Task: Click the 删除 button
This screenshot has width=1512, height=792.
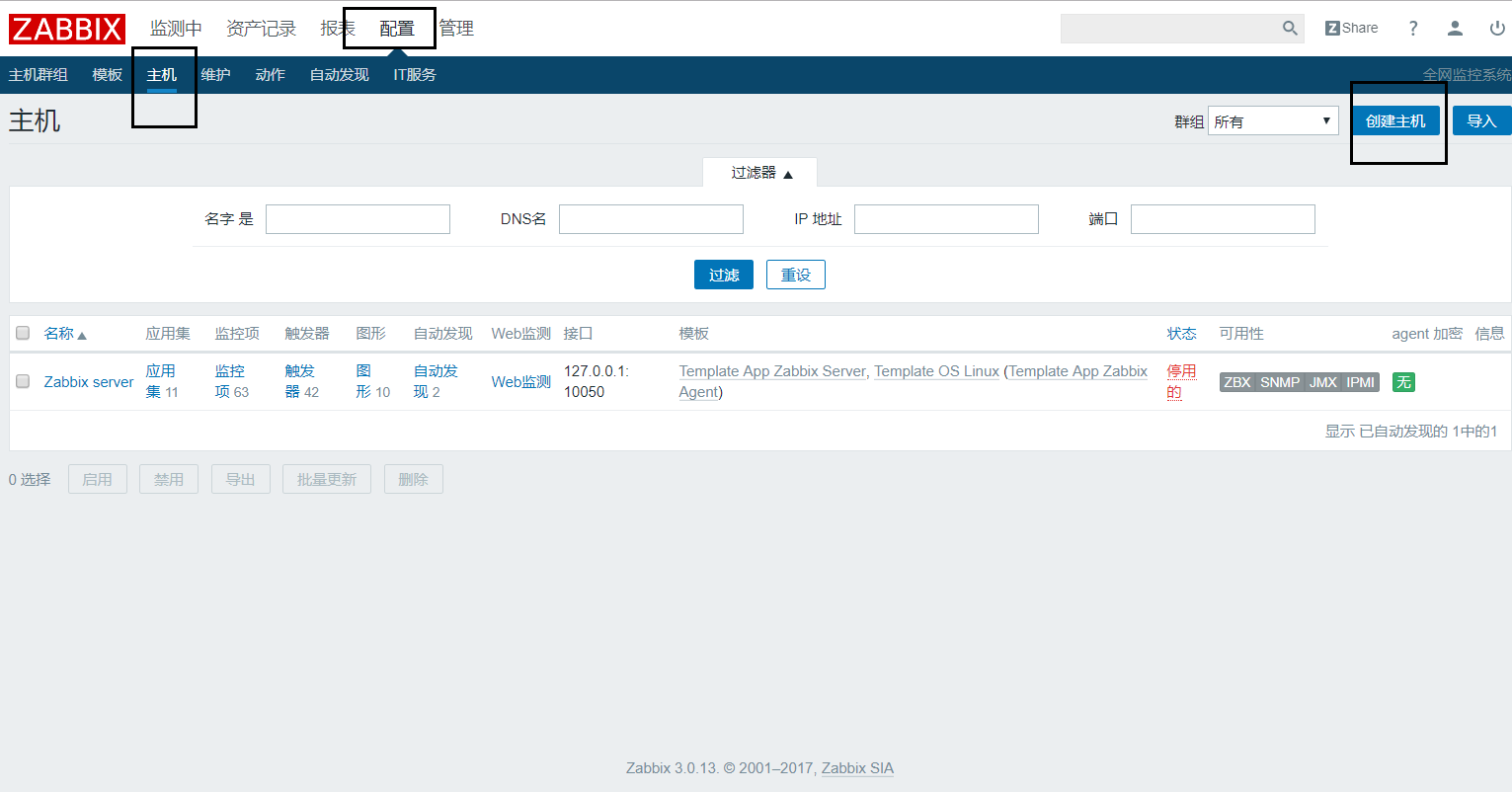Action: [413, 479]
